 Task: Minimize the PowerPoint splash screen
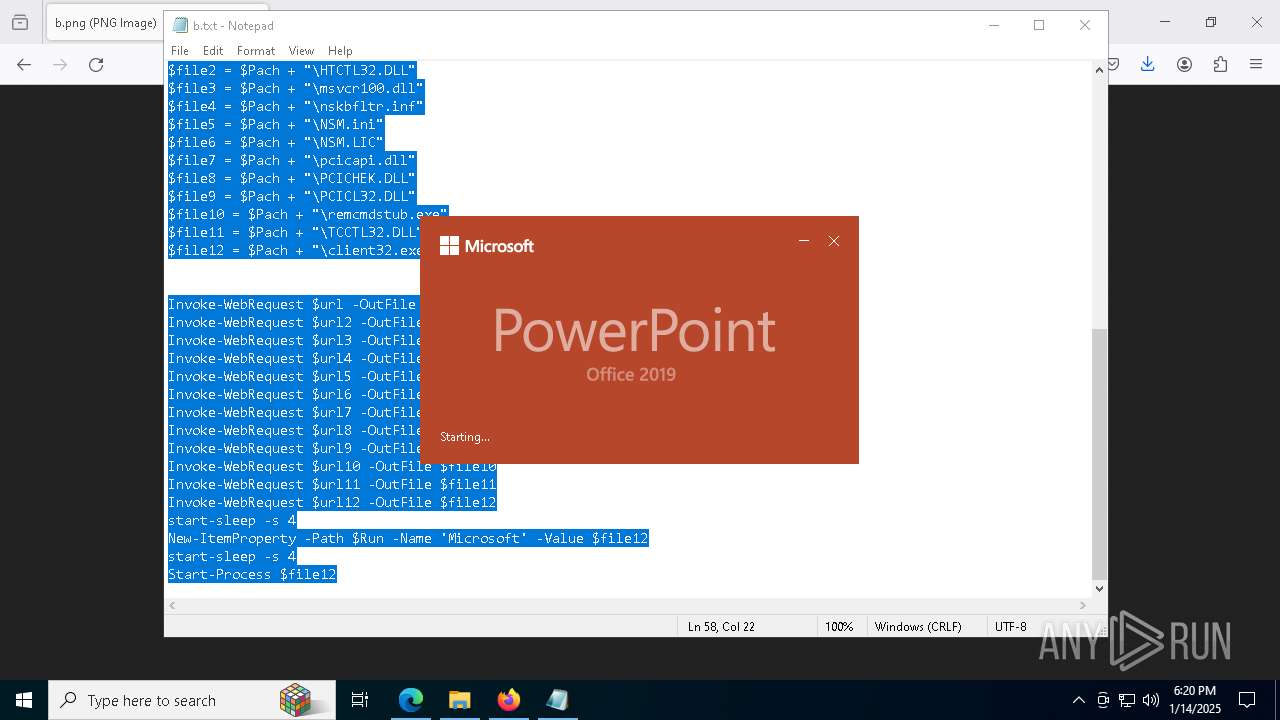pos(803,241)
